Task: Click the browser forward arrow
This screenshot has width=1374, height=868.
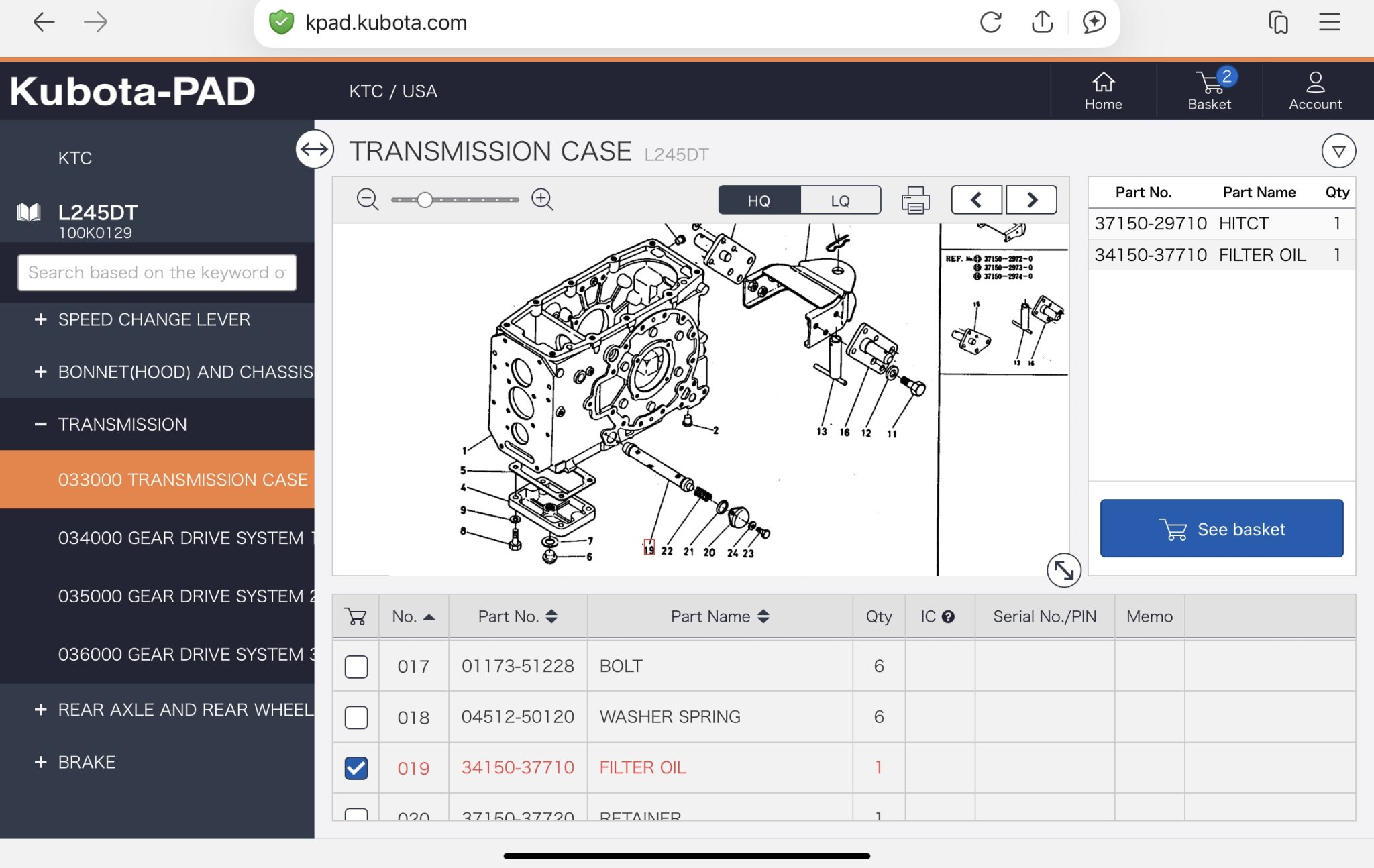Action: tap(96, 22)
